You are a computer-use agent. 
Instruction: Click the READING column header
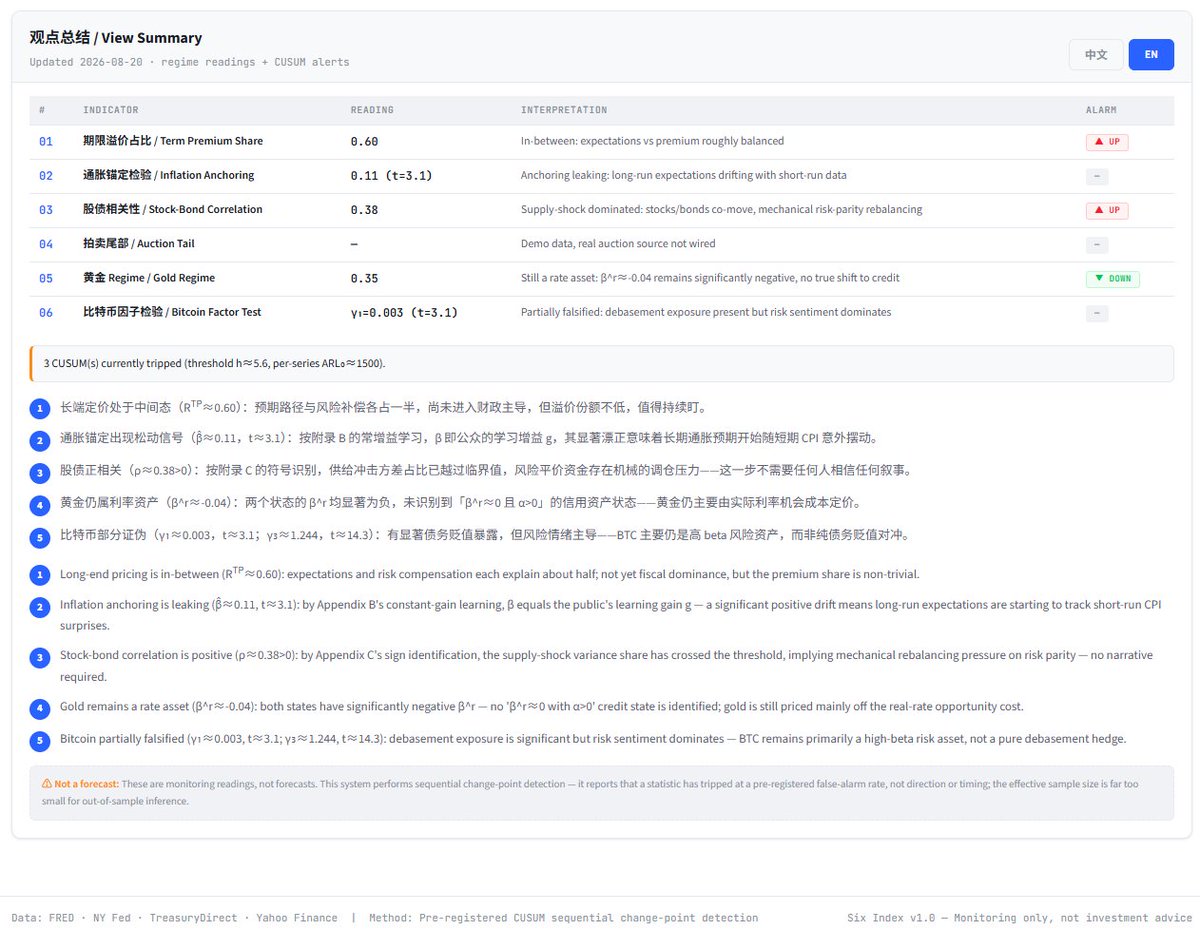[x=372, y=110]
